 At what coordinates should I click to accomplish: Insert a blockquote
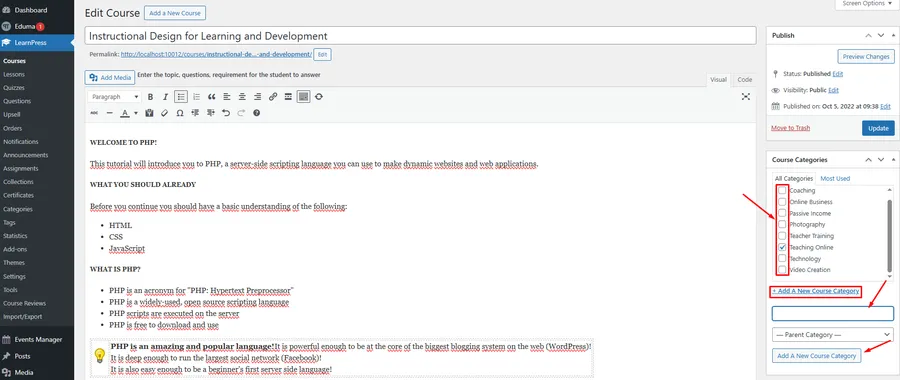click(x=212, y=97)
